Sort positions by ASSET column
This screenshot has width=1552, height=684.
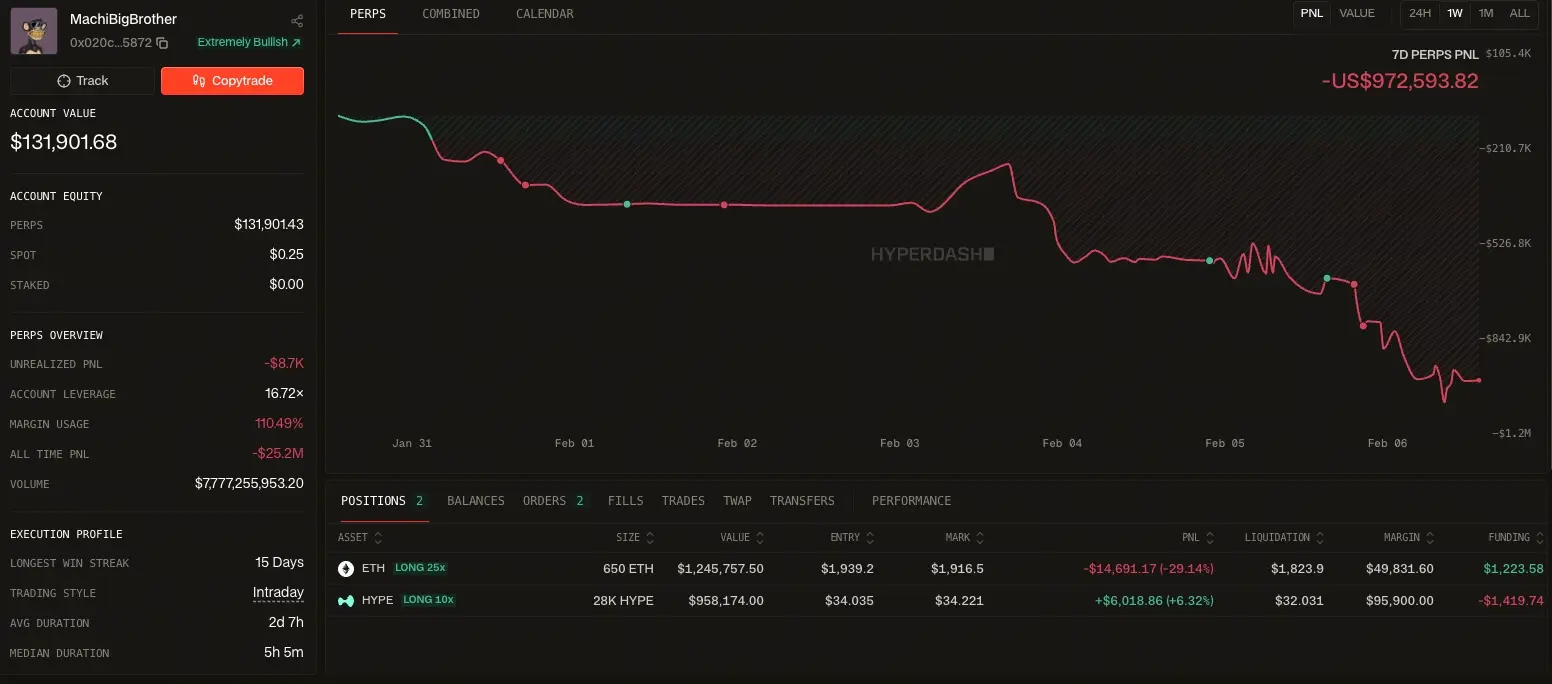tap(360, 538)
